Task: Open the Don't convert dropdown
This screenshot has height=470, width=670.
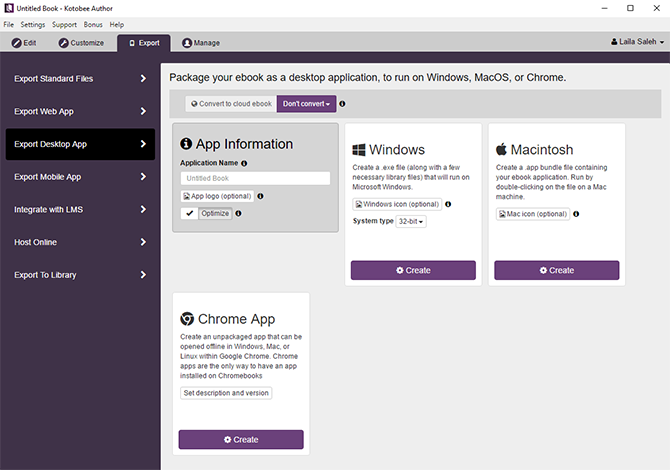Action: pos(306,103)
